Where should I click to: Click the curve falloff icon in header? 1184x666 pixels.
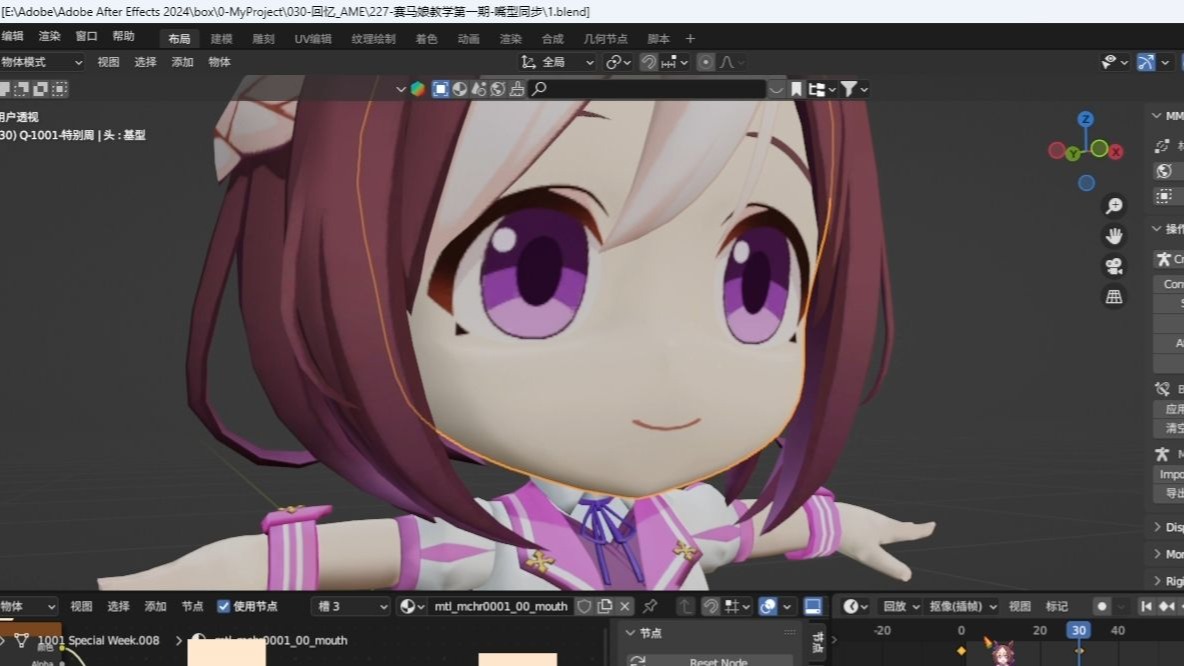click(x=726, y=62)
